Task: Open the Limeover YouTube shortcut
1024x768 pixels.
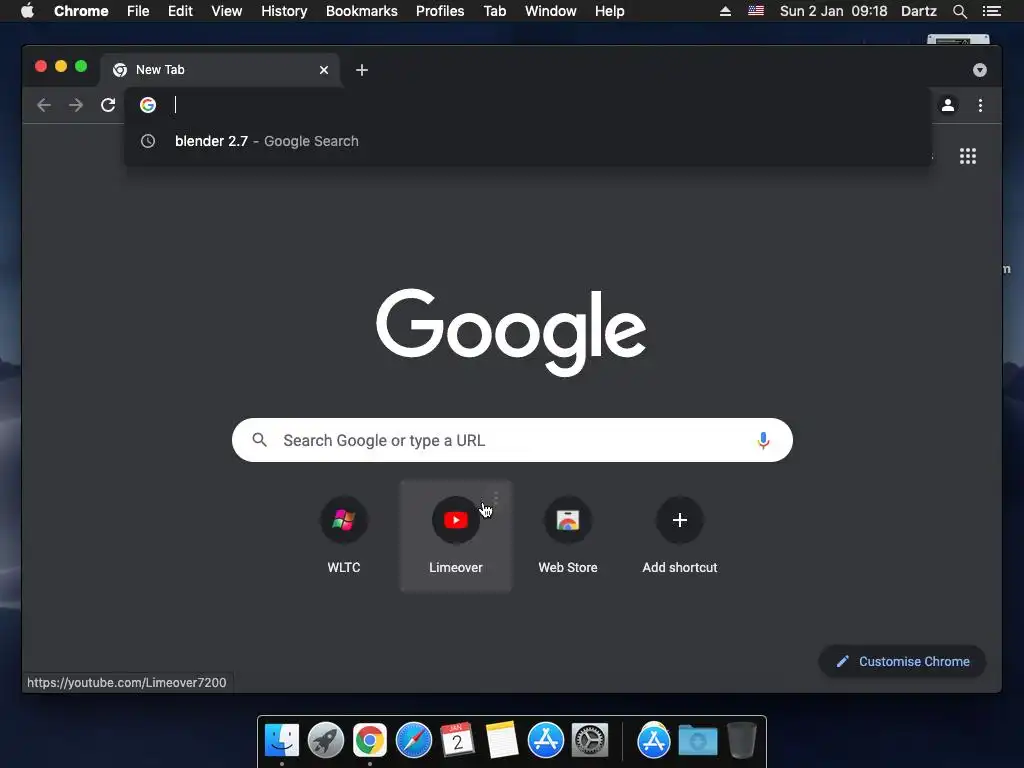Action: tap(456, 536)
